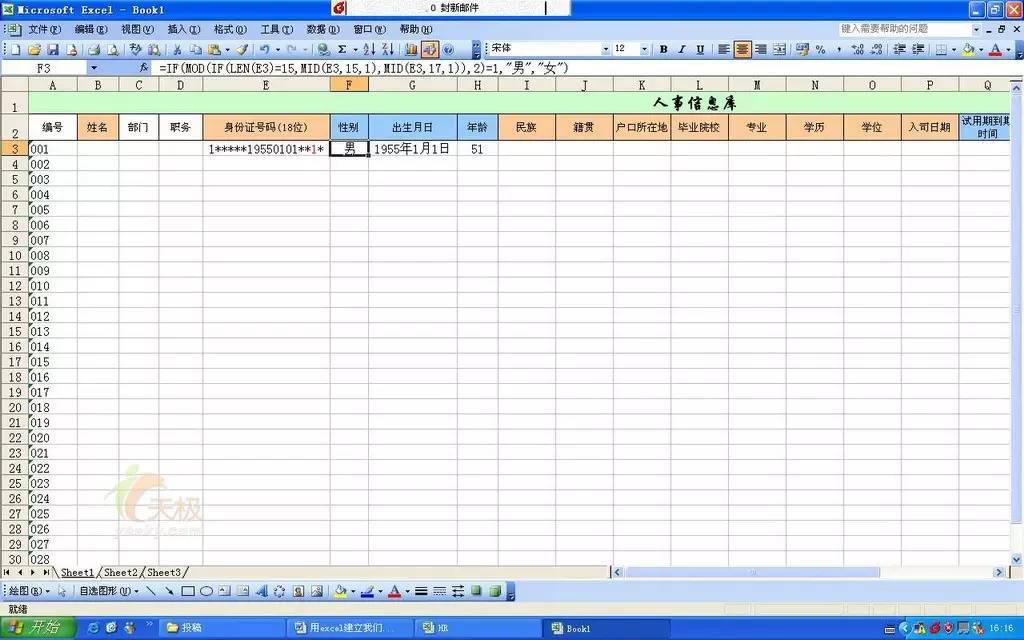Click the 开始 Start button
This screenshot has width=1024, height=640.
click(37, 628)
